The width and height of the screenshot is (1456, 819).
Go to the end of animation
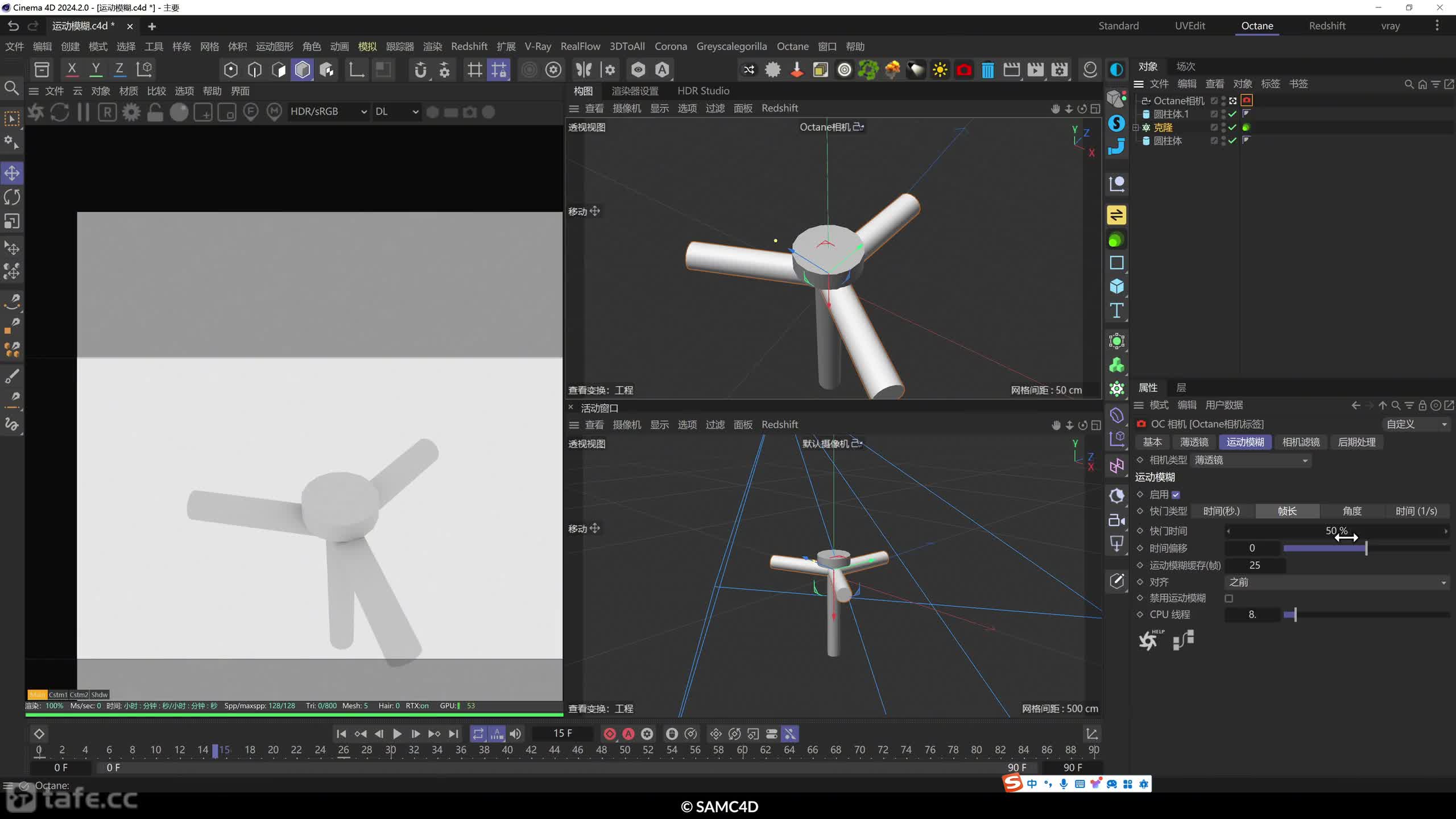click(453, 734)
